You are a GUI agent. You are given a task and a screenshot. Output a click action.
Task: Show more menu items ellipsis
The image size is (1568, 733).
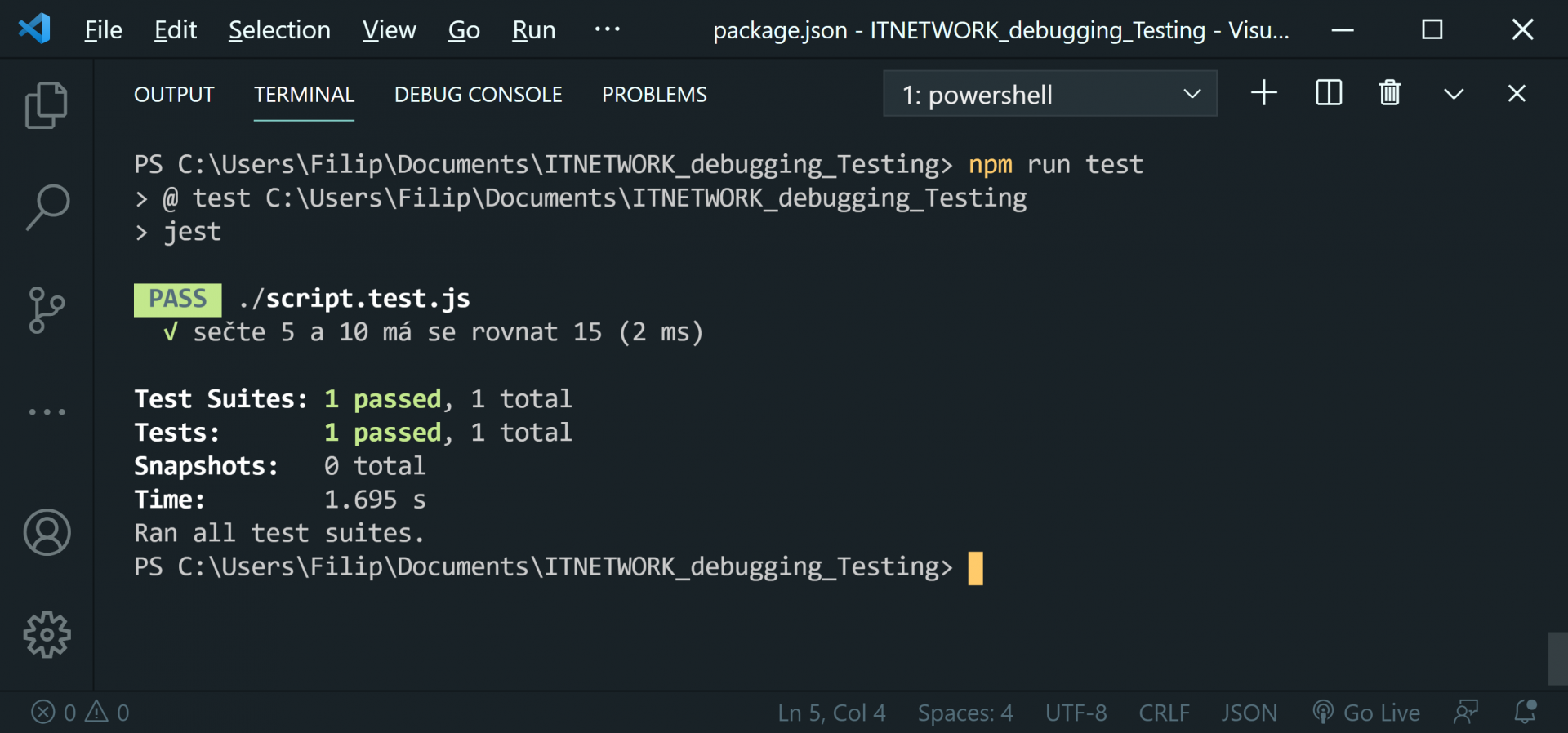click(607, 29)
